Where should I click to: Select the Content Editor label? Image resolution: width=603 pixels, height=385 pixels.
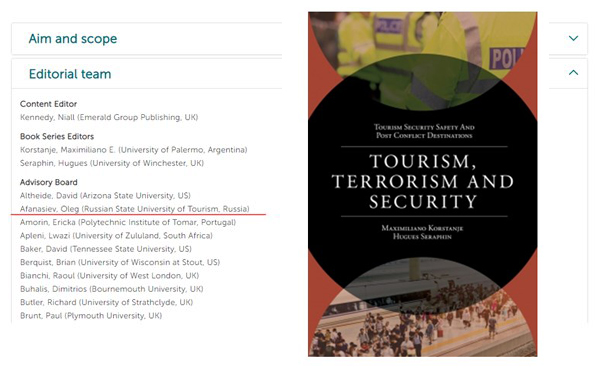click(x=48, y=104)
